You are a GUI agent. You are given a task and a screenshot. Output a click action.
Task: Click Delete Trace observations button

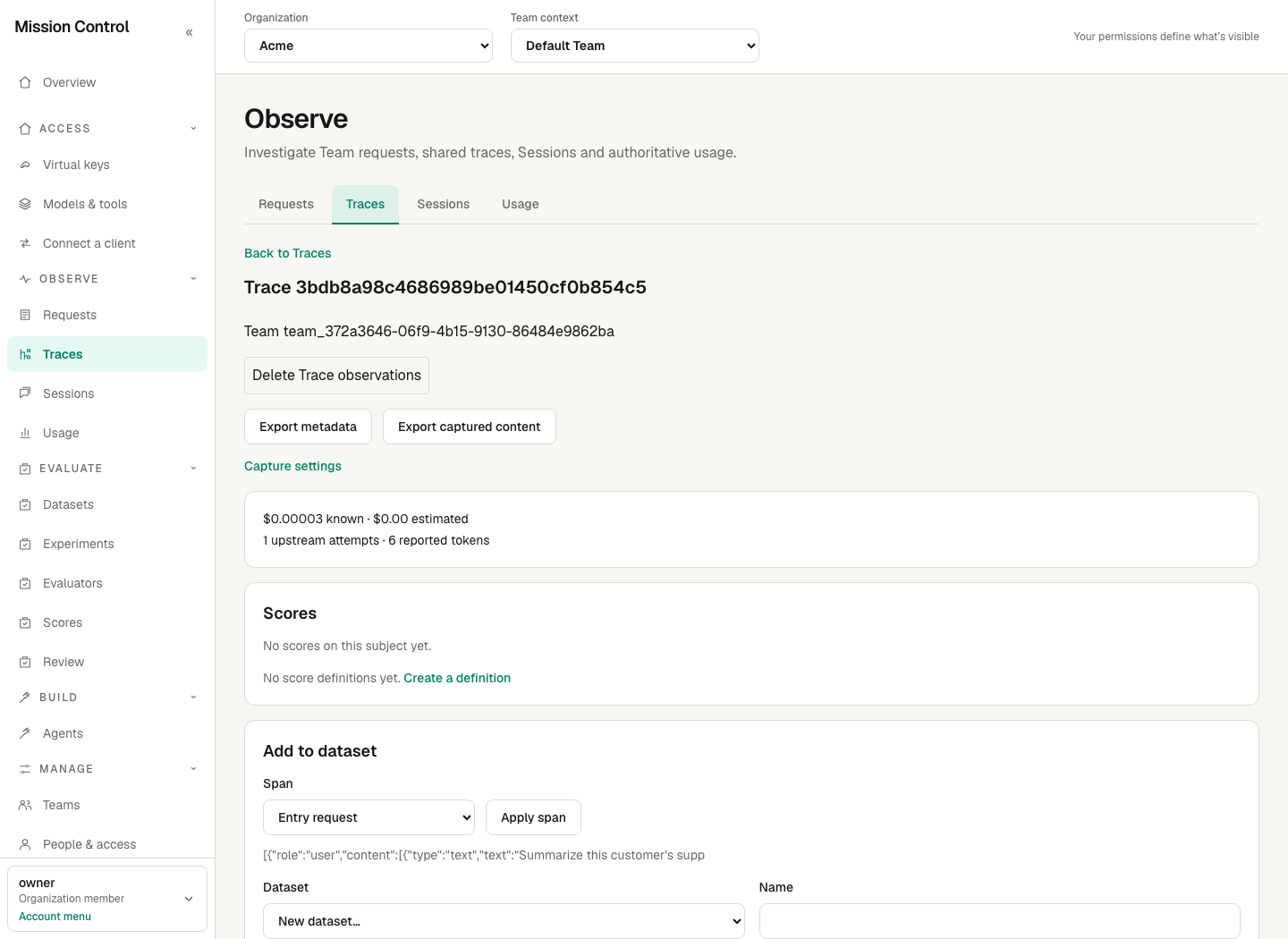336,376
